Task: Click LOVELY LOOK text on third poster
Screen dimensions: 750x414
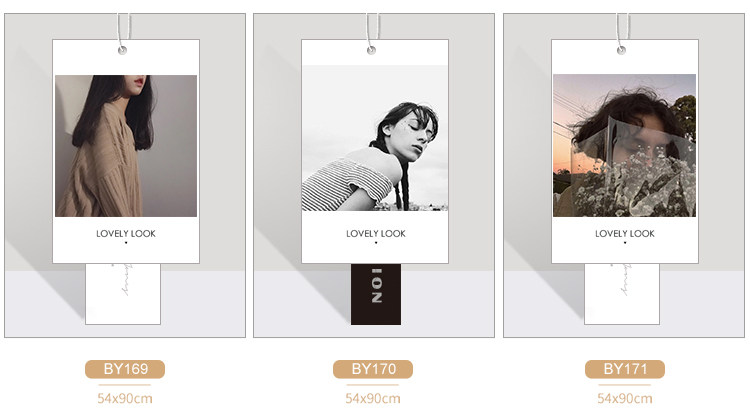Action: pos(625,234)
